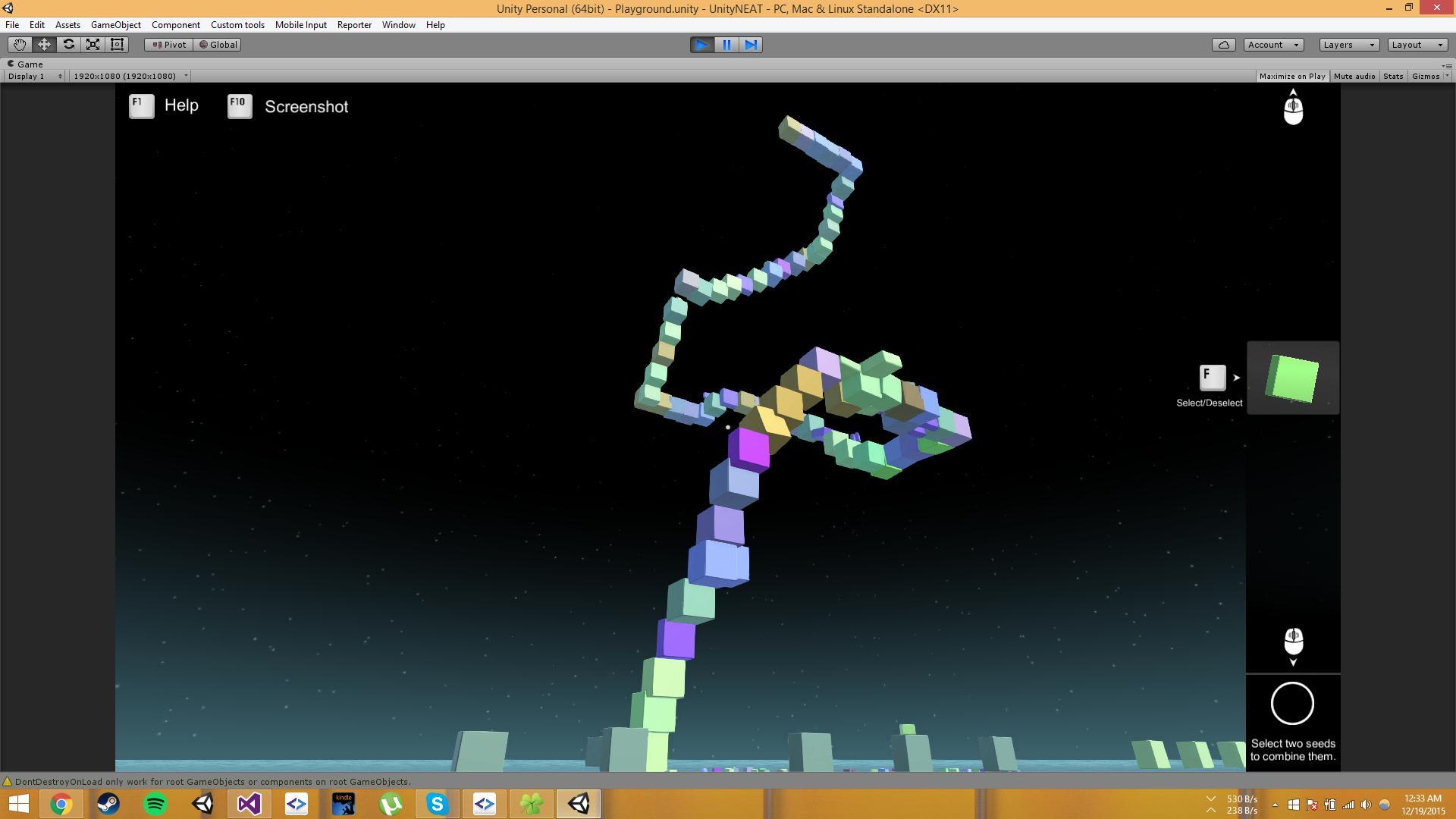Open the Custom tools menu

[x=237, y=25]
